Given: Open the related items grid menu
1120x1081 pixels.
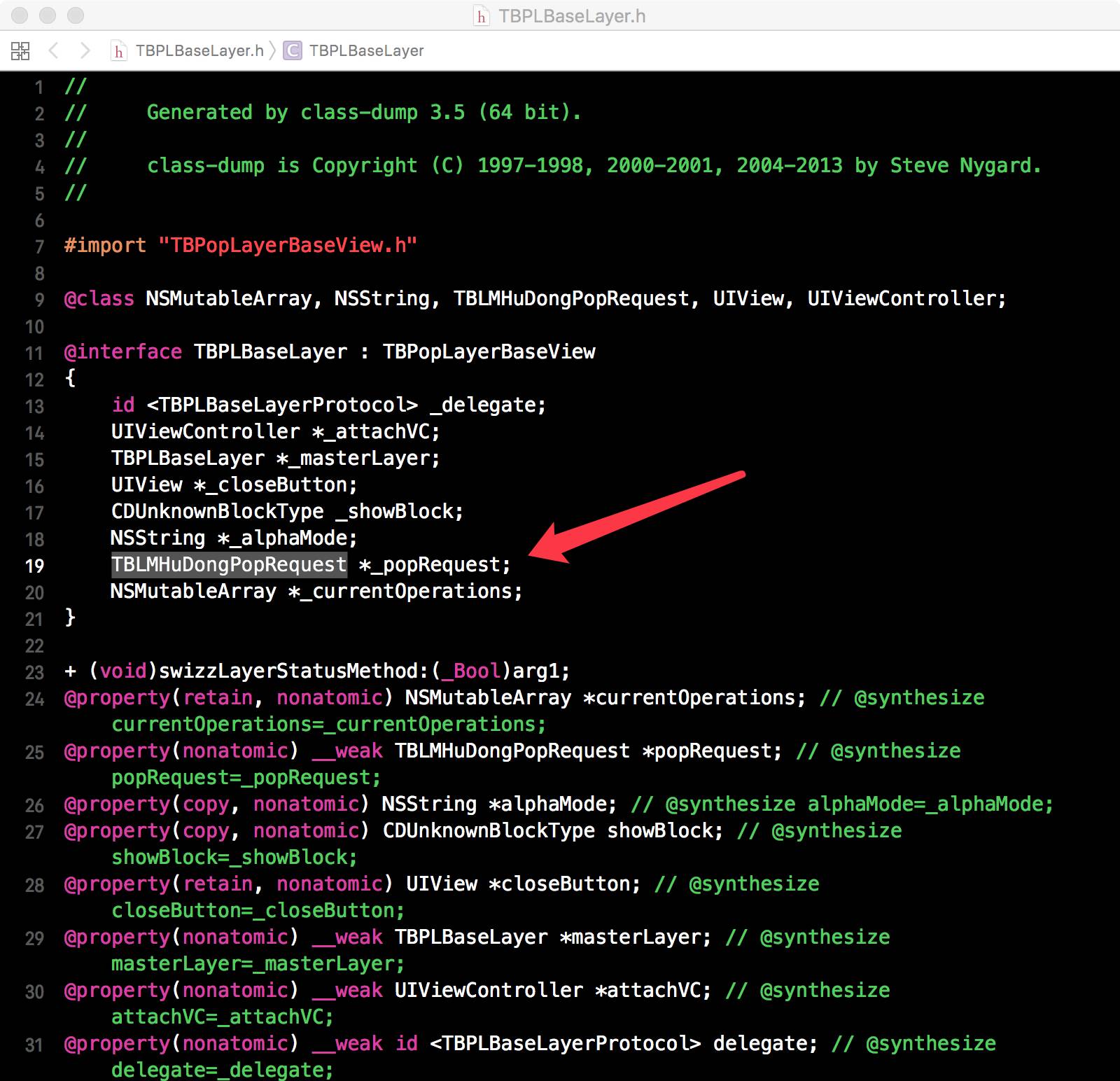Looking at the screenshot, I should pos(20,50).
